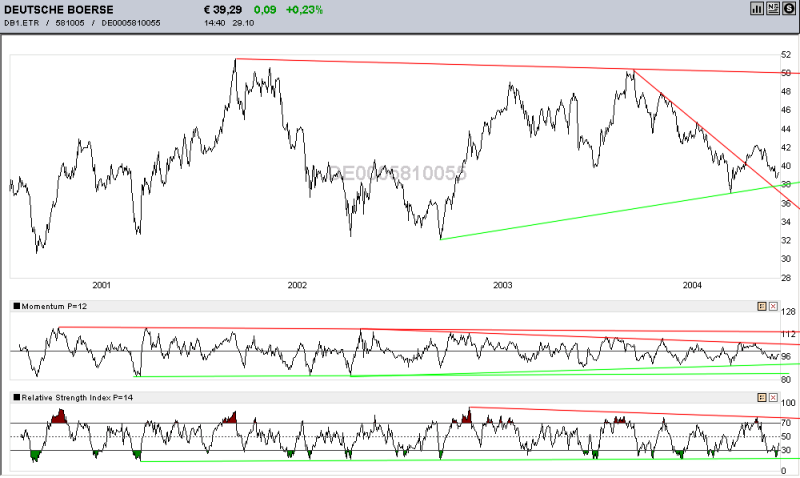Click the percentage change +0,23%
This screenshot has width=800, height=478.
(x=305, y=10)
